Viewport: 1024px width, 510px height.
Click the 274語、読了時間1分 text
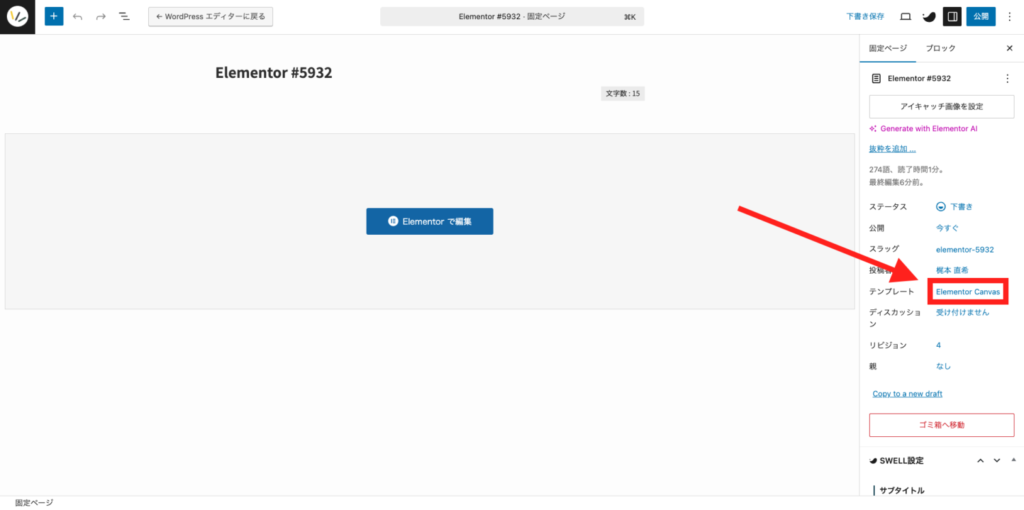[x=905, y=169]
